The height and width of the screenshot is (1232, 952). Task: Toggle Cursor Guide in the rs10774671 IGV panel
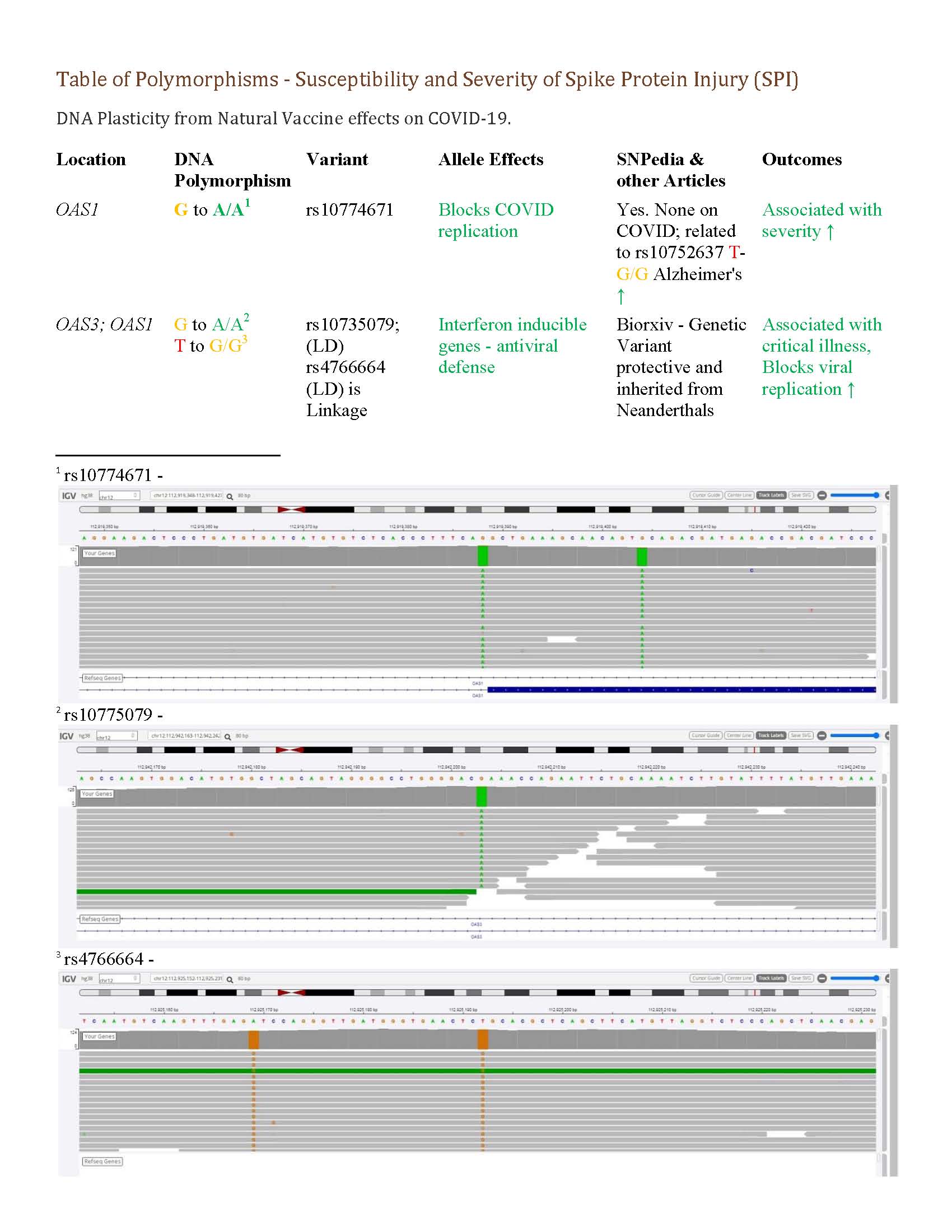coord(706,495)
